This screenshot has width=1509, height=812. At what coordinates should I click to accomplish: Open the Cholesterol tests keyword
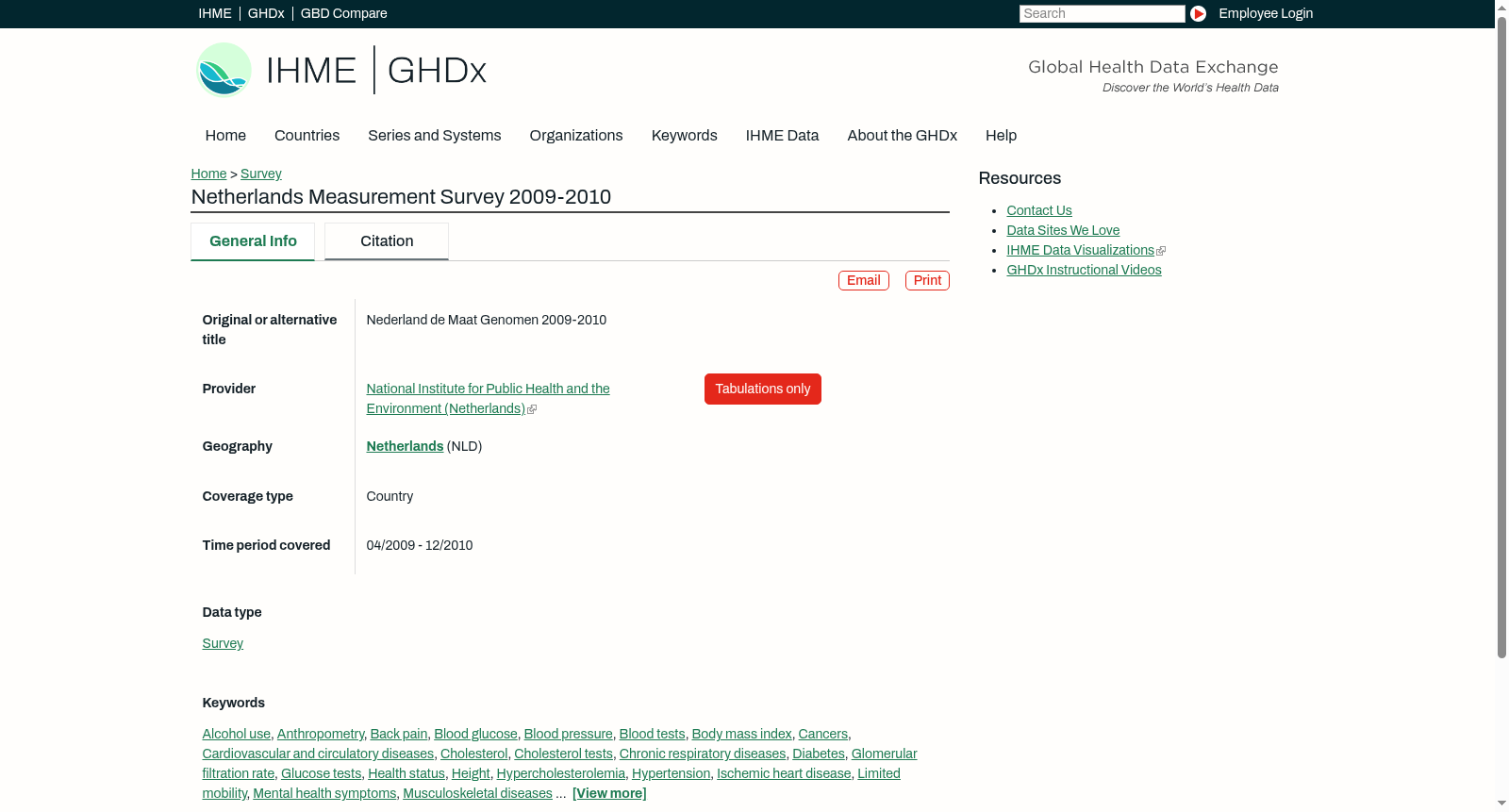tap(564, 754)
